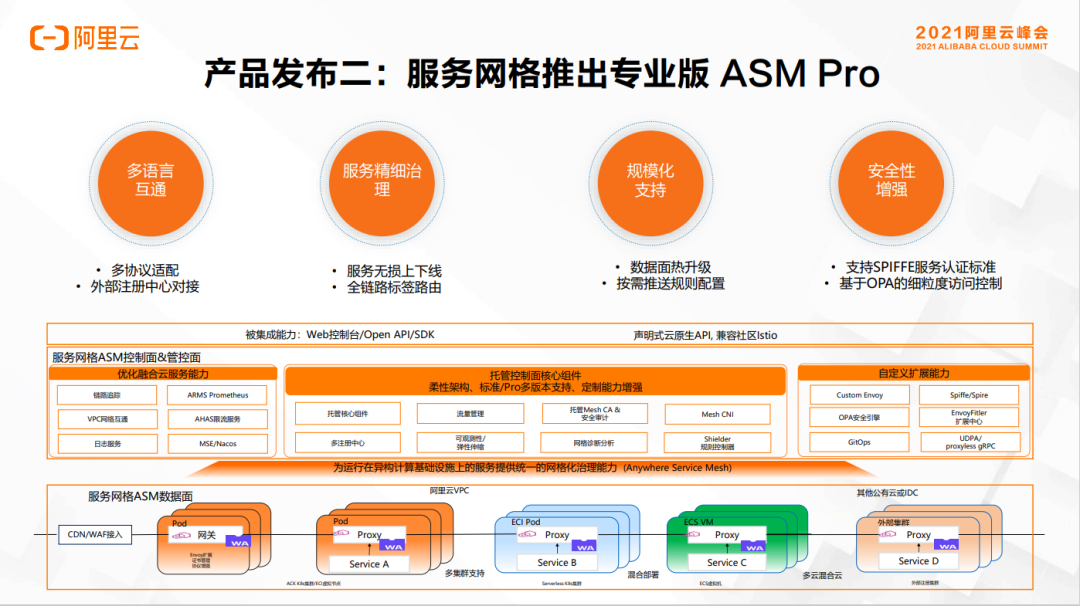Click the 外部注册中心对接 bullet

click(x=145, y=286)
